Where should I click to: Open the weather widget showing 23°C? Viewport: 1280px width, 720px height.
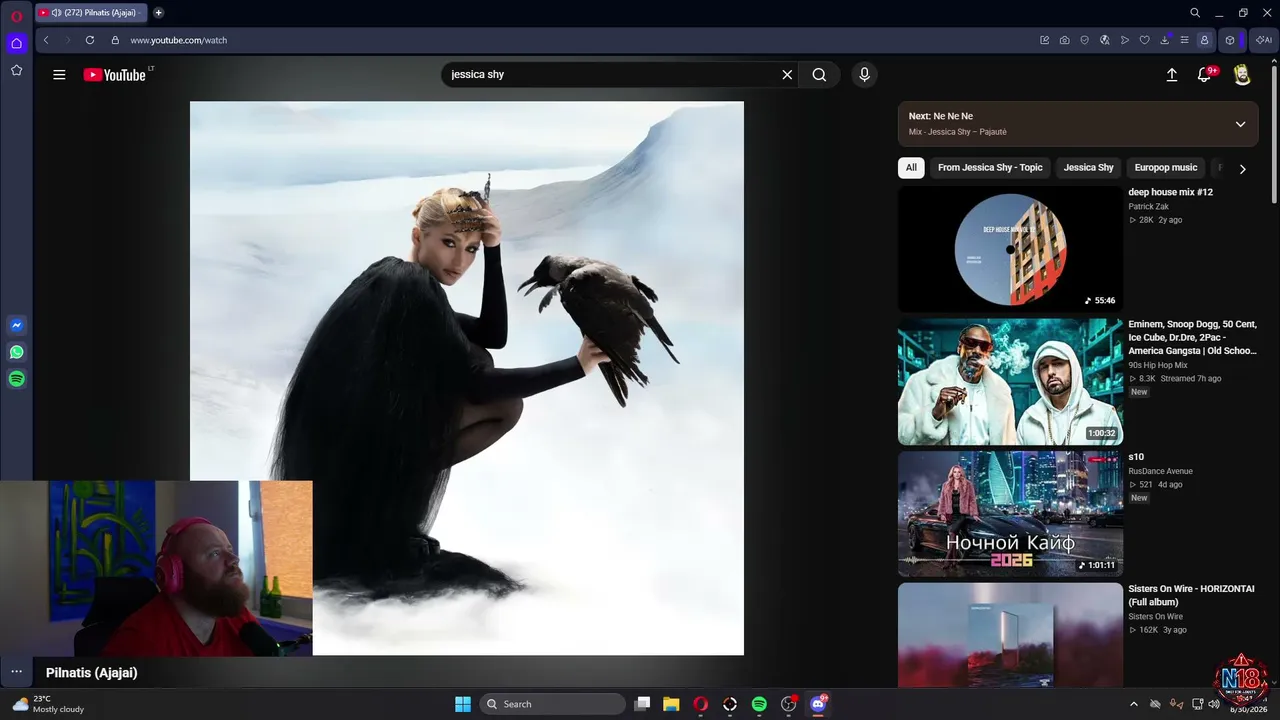(x=48, y=704)
